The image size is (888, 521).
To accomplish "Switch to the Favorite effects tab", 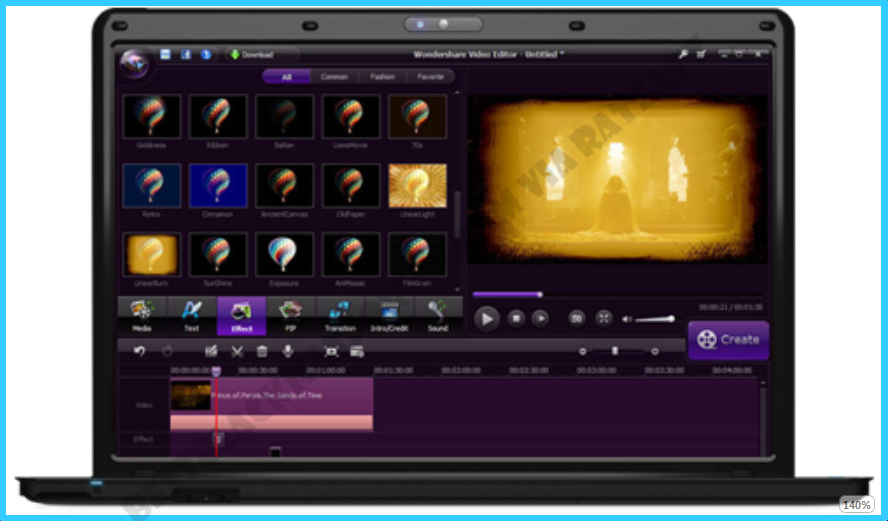I will tap(430, 76).
